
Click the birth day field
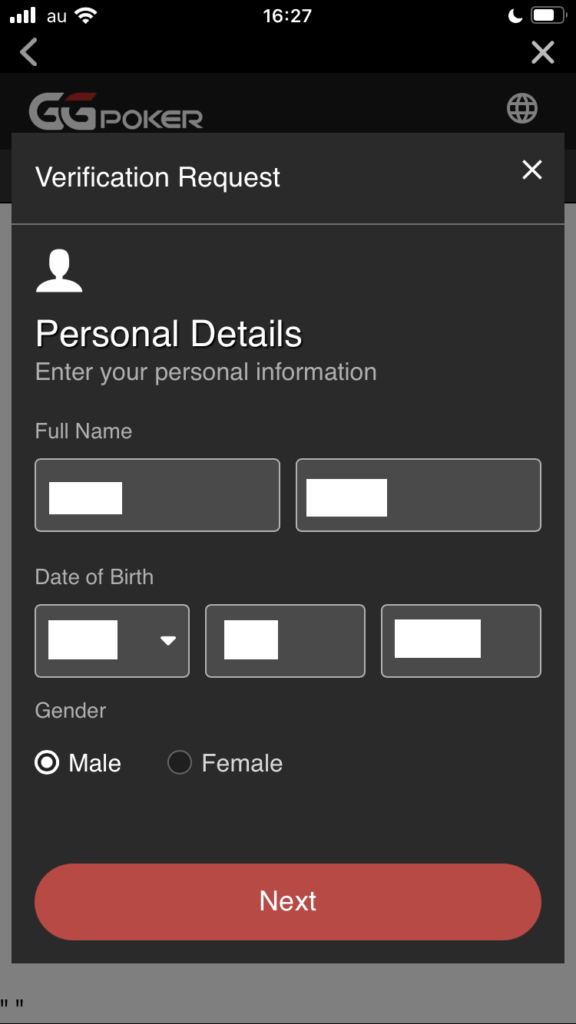tap(285, 641)
